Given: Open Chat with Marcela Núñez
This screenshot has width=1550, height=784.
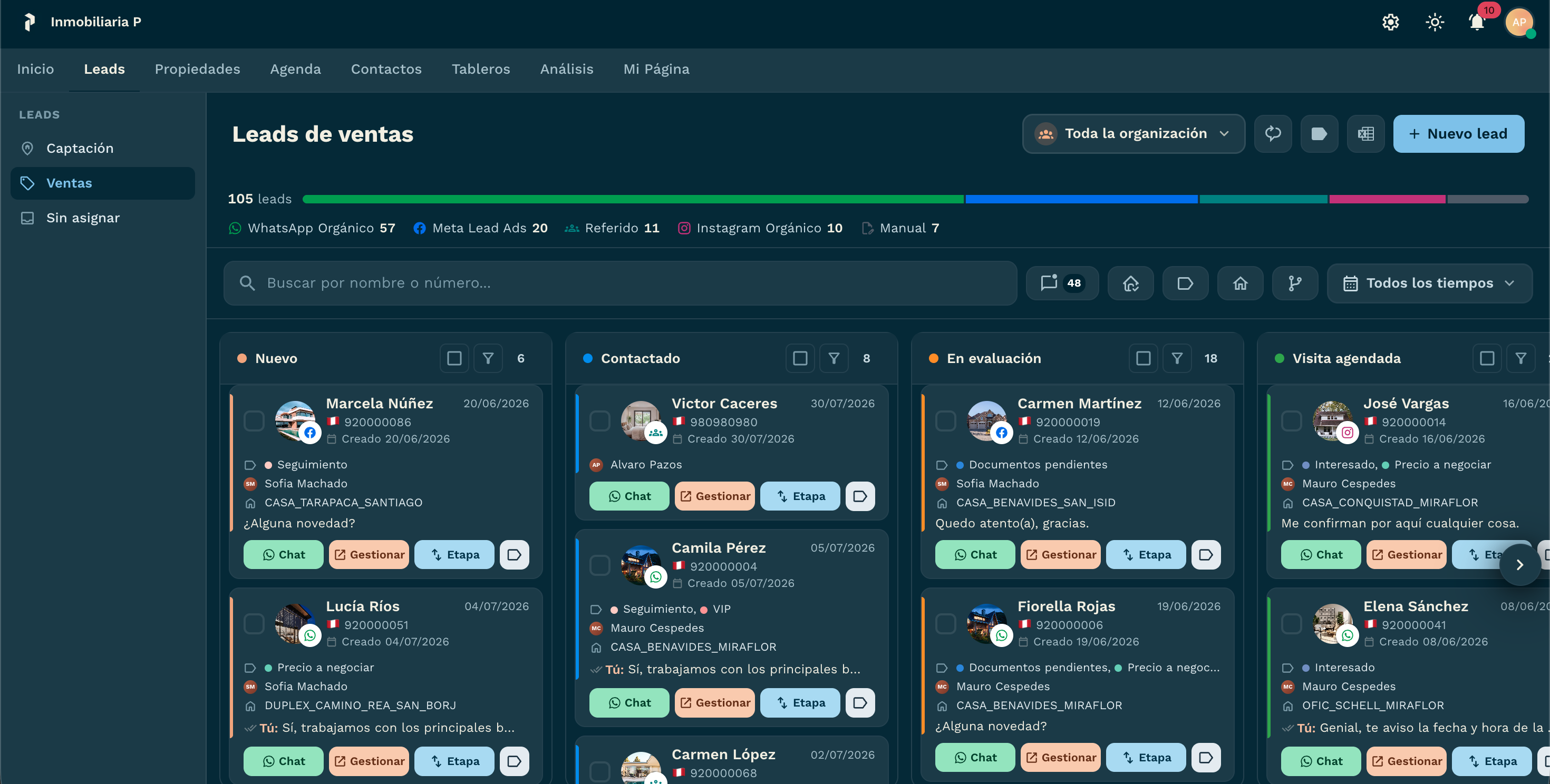Looking at the screenshot, I should click(x=284, y=554).
